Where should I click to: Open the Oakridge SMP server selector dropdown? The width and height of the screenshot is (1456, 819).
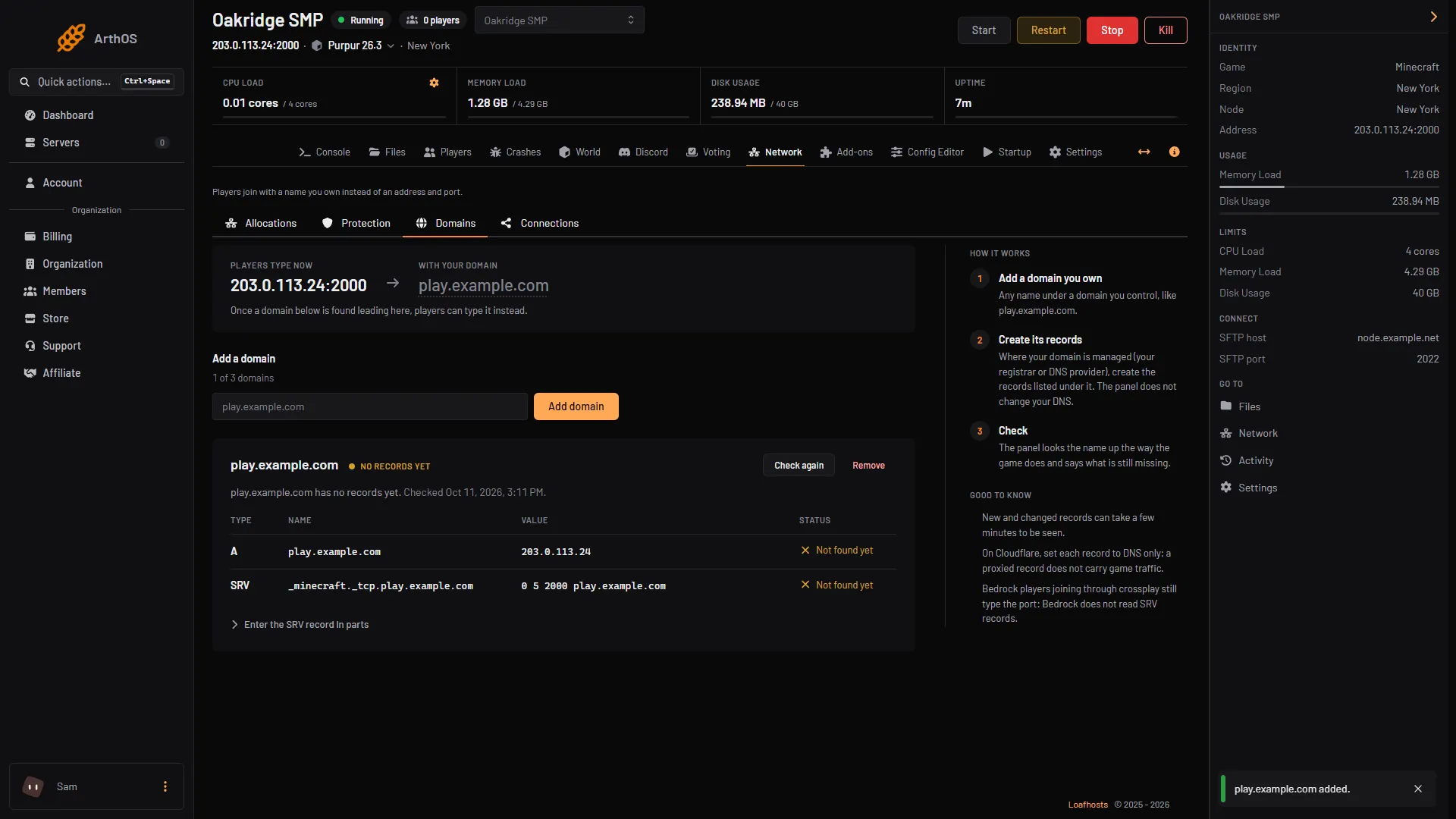pos(559,20)
